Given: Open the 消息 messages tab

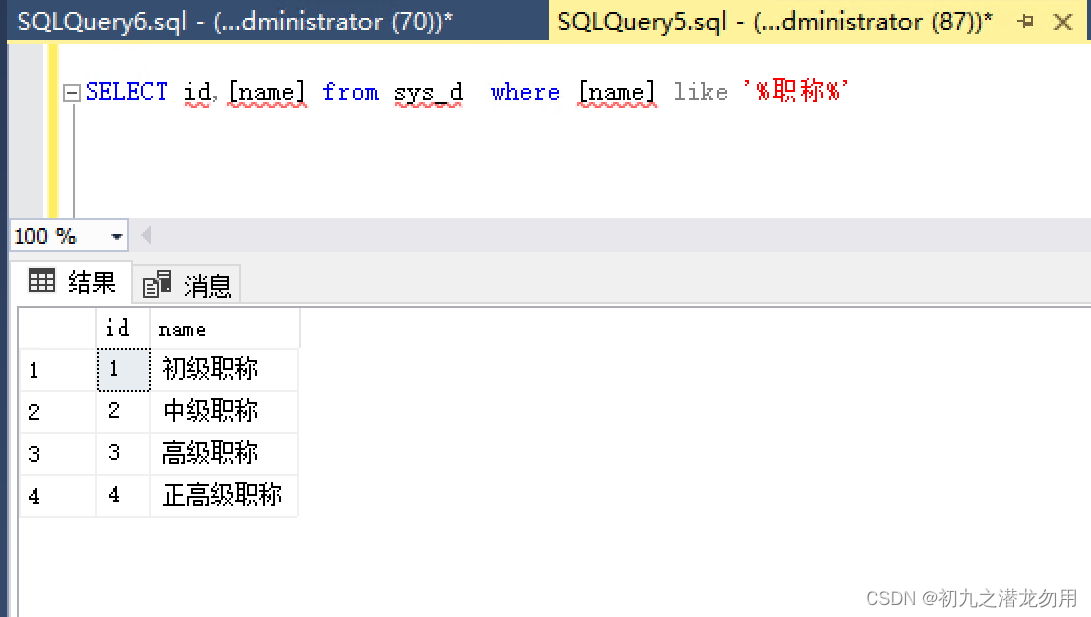Looking at the screenshot, I should [186, 285].
